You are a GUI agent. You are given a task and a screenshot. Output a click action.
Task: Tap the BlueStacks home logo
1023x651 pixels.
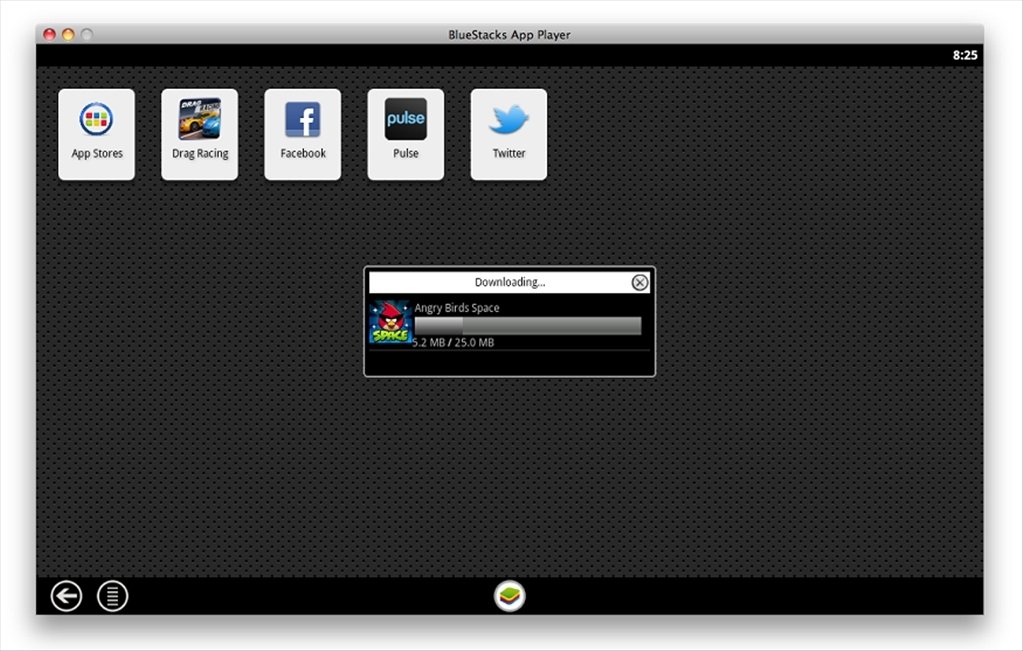point(510,596)
